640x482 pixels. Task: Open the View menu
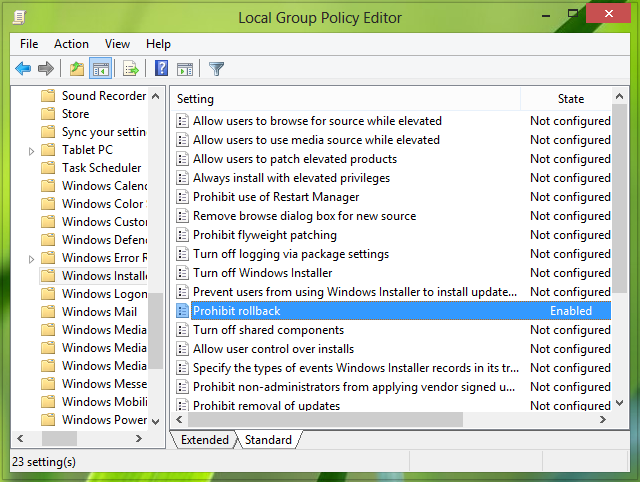(x=118, y=44)
